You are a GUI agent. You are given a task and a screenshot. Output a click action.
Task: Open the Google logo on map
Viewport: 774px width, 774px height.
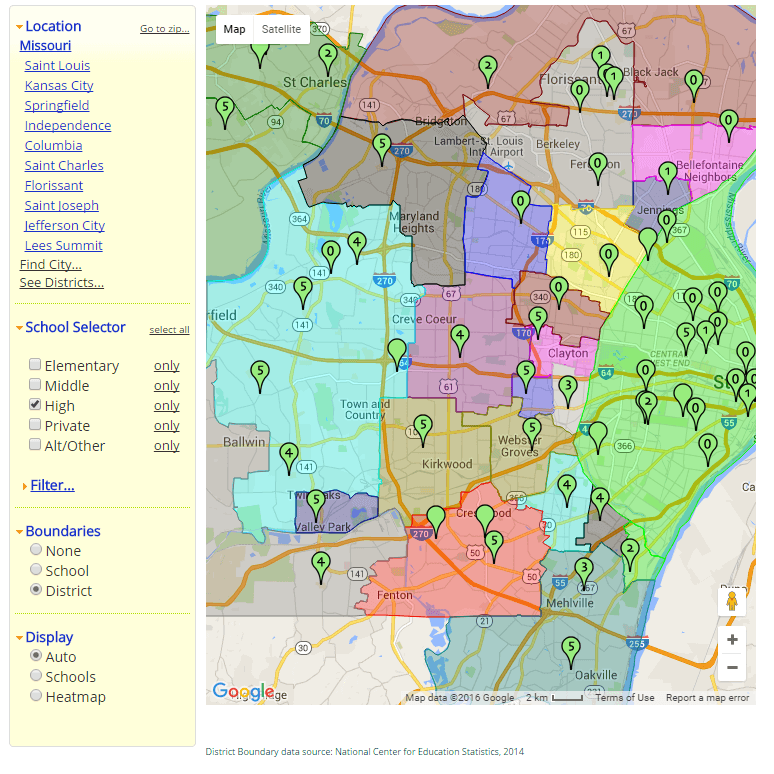click(x=242, y=691)
